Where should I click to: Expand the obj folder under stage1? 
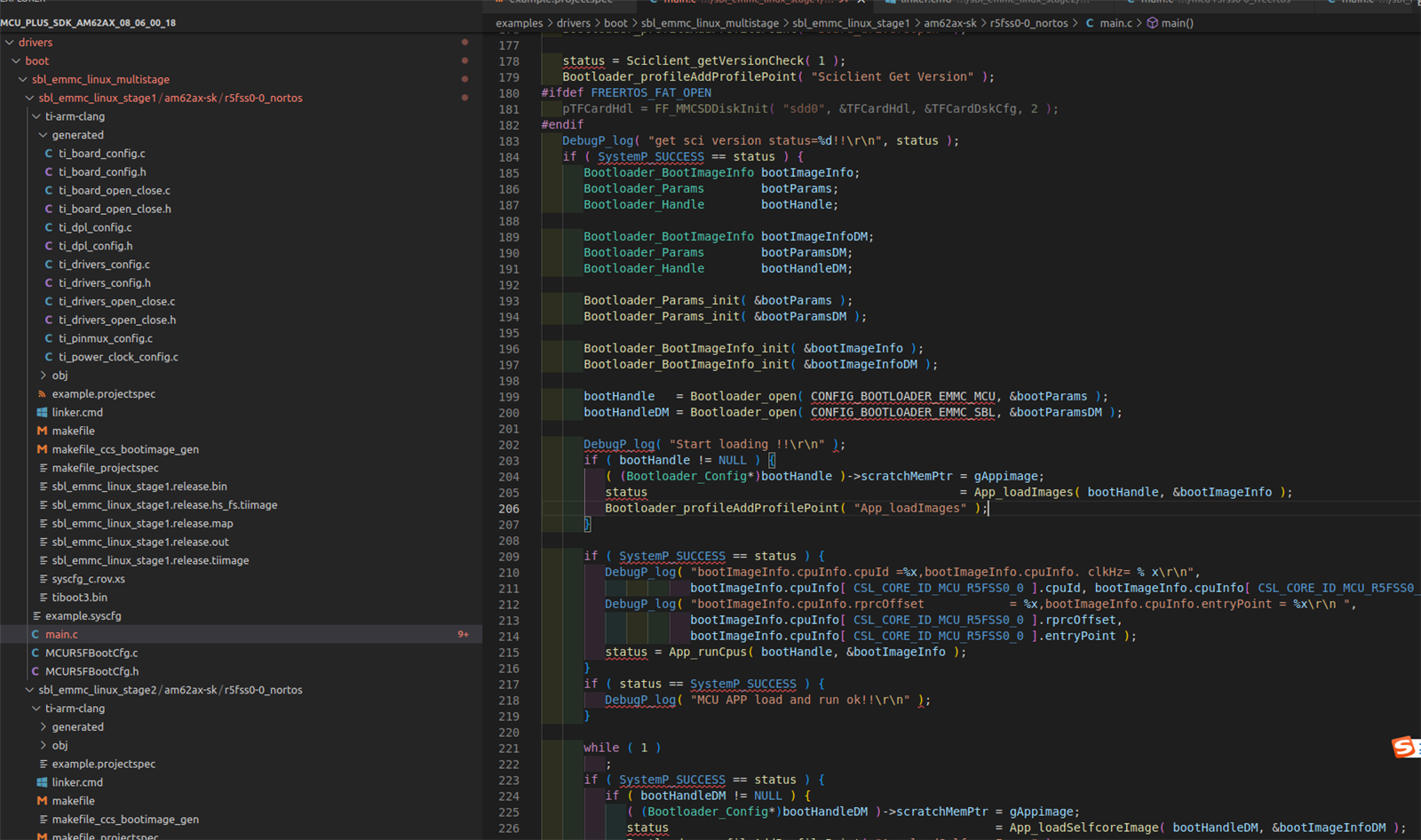pyautogui.click(x=43, y=376)
